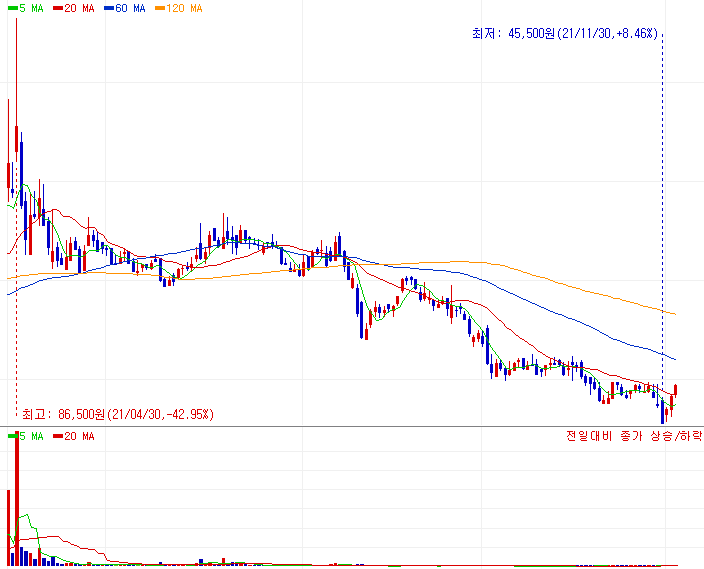The width and height of the screenshot is (704, 569).
Task: Click the last red candlestick on the right
Action: [676, 390]
